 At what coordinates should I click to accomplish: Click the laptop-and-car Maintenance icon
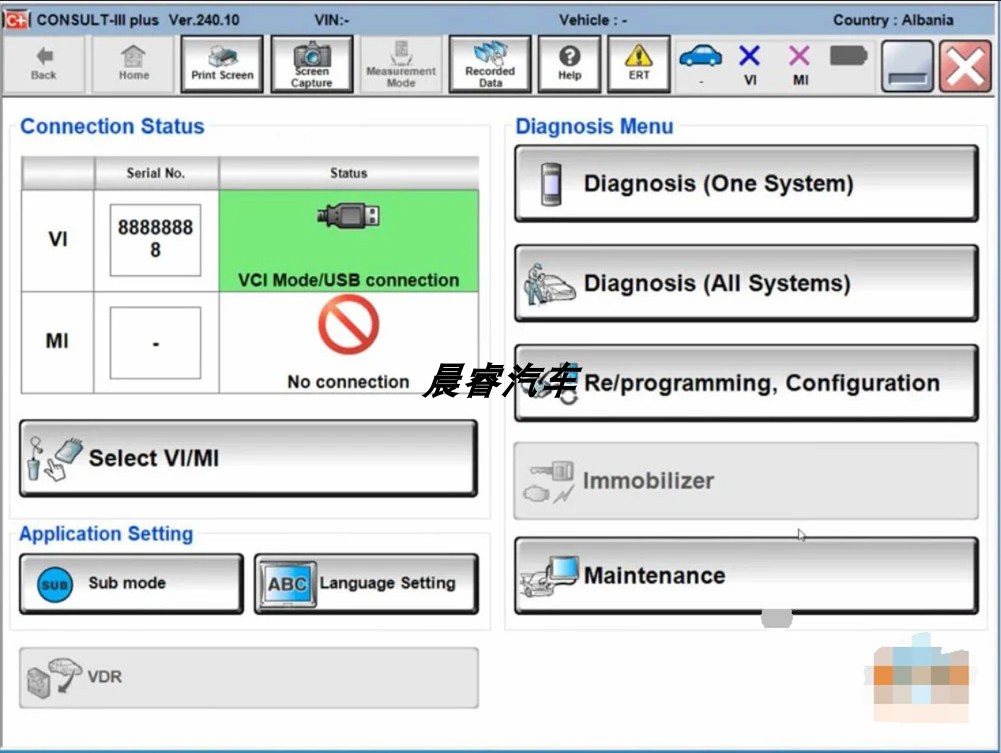[x=550, y=576]
